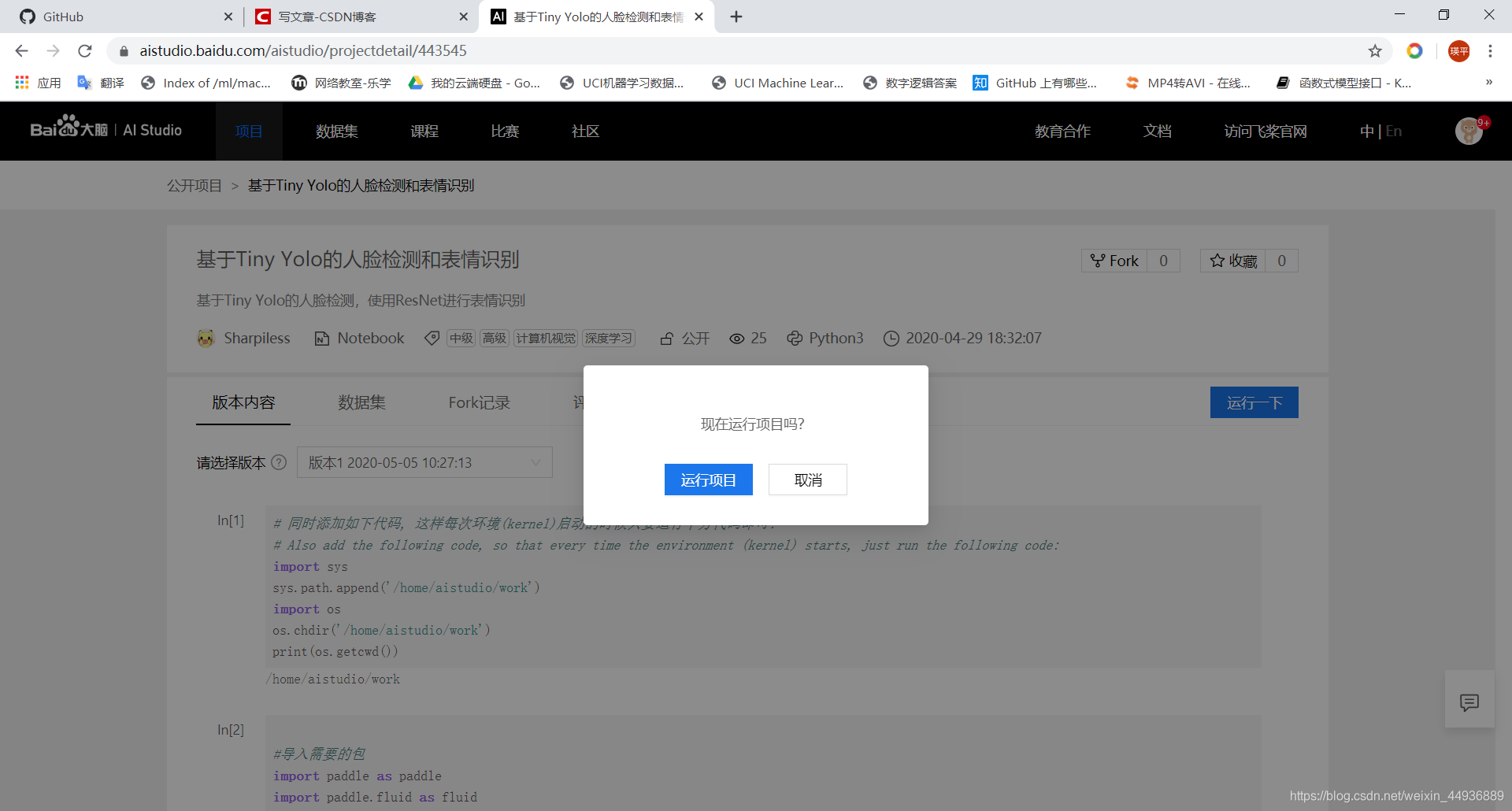This screenshot has height=811, width=1512.
Task: Bookmark this page with the star
Action: click(x=1375, y=50)
